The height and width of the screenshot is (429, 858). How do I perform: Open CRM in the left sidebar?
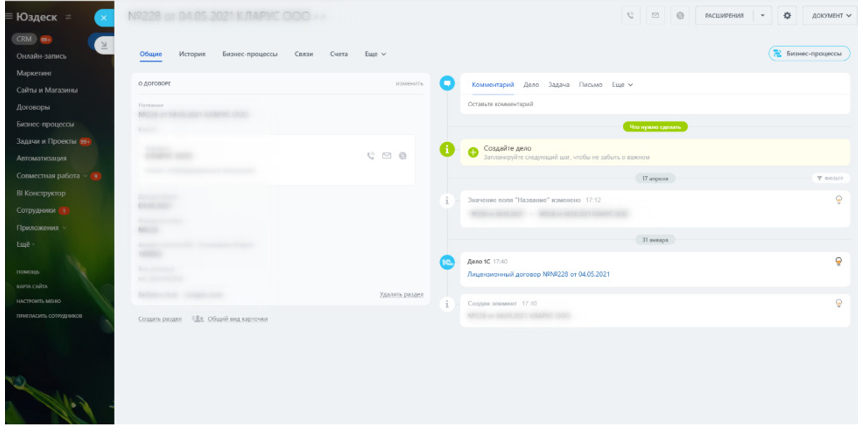(25, 39)
